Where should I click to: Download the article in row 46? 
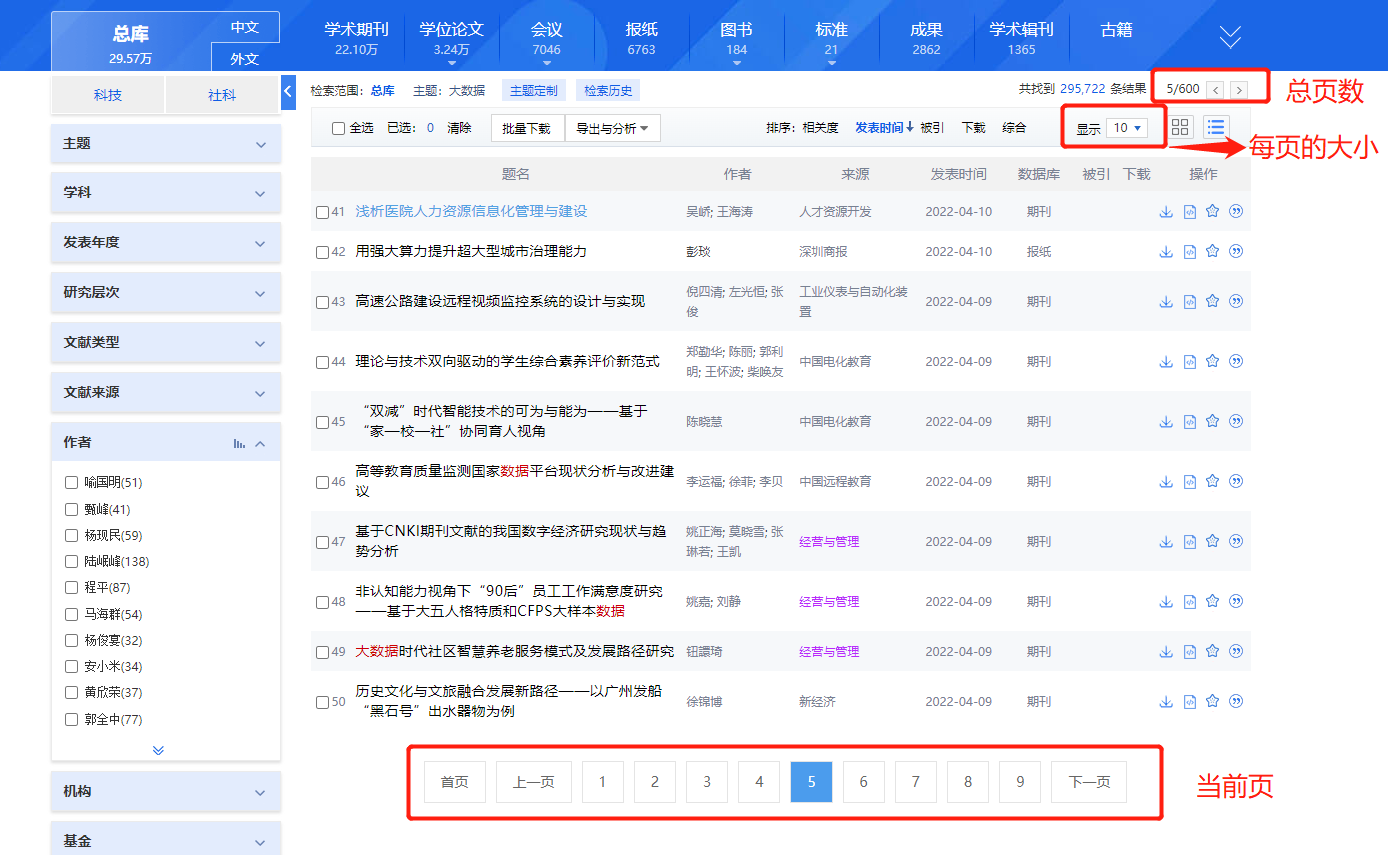[1166, 481]
